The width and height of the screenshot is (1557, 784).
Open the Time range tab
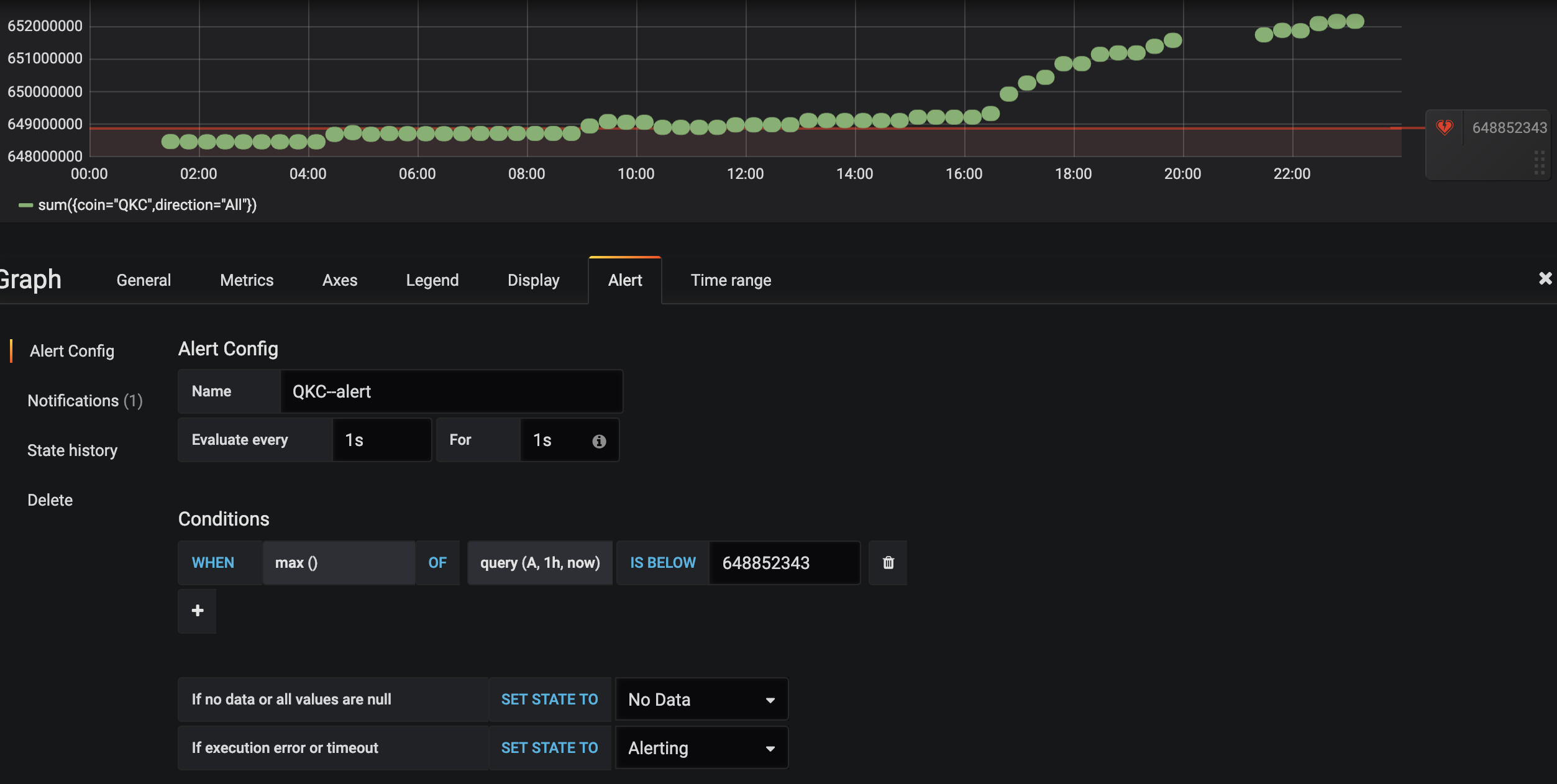point(731,280)
